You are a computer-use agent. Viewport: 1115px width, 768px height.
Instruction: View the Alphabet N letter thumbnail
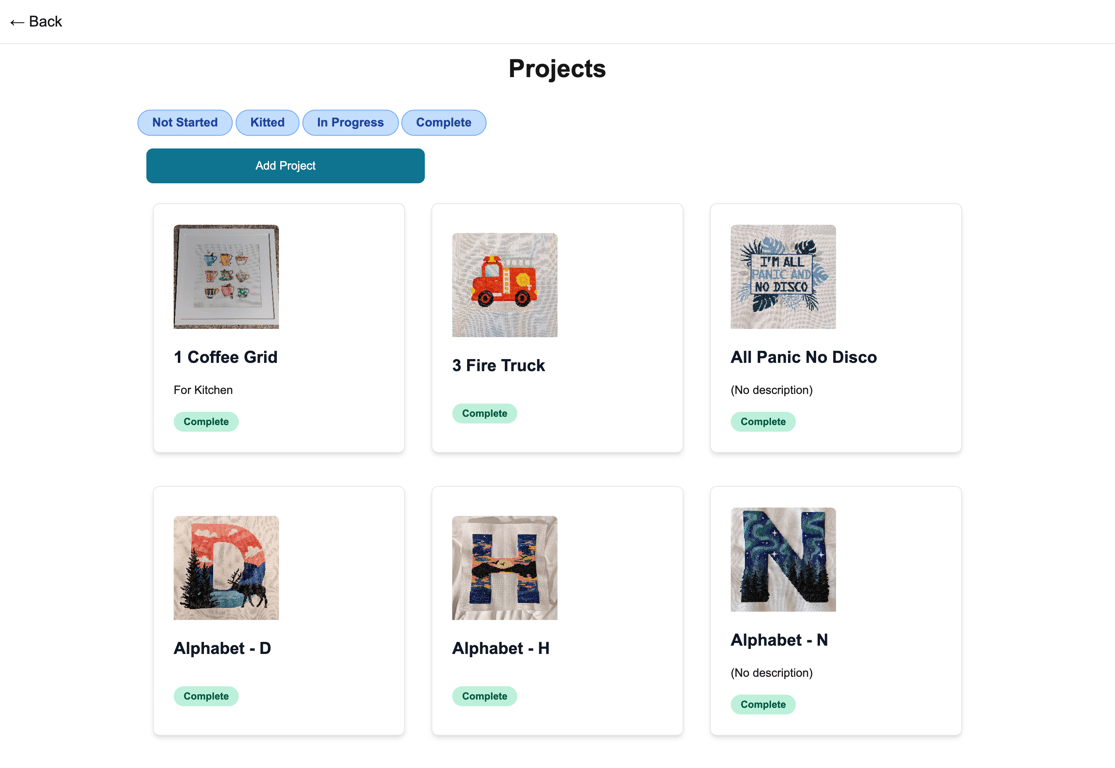[783, 560]
